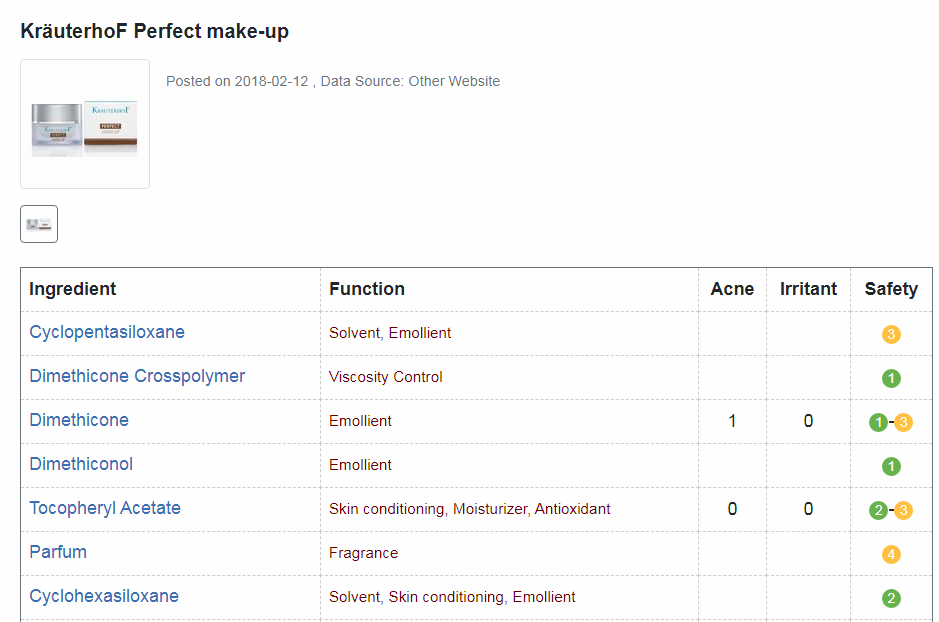Click the Parfum ingredient link
Screen dimensions: 939x622
tap(58, 552)
